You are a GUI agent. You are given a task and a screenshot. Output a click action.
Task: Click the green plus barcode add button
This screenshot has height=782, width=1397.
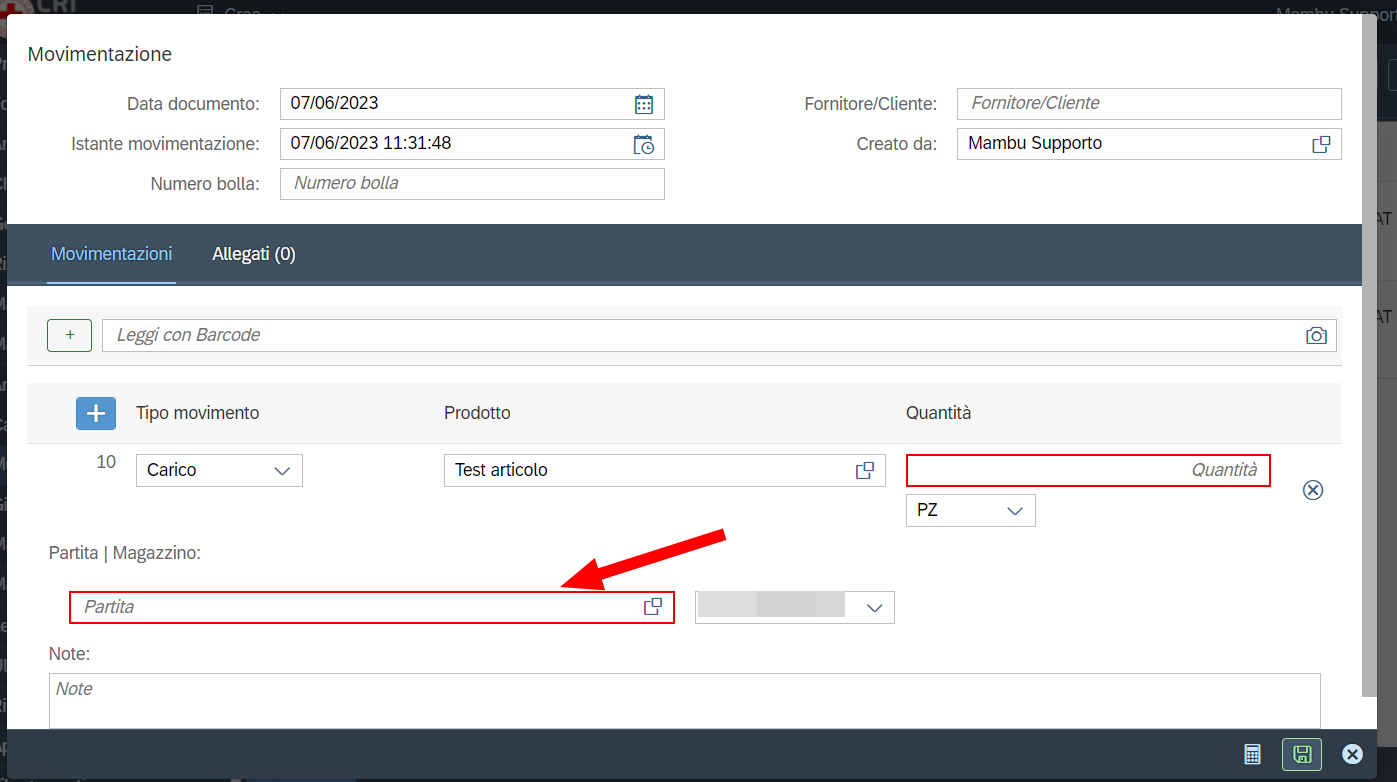[70, 336]
